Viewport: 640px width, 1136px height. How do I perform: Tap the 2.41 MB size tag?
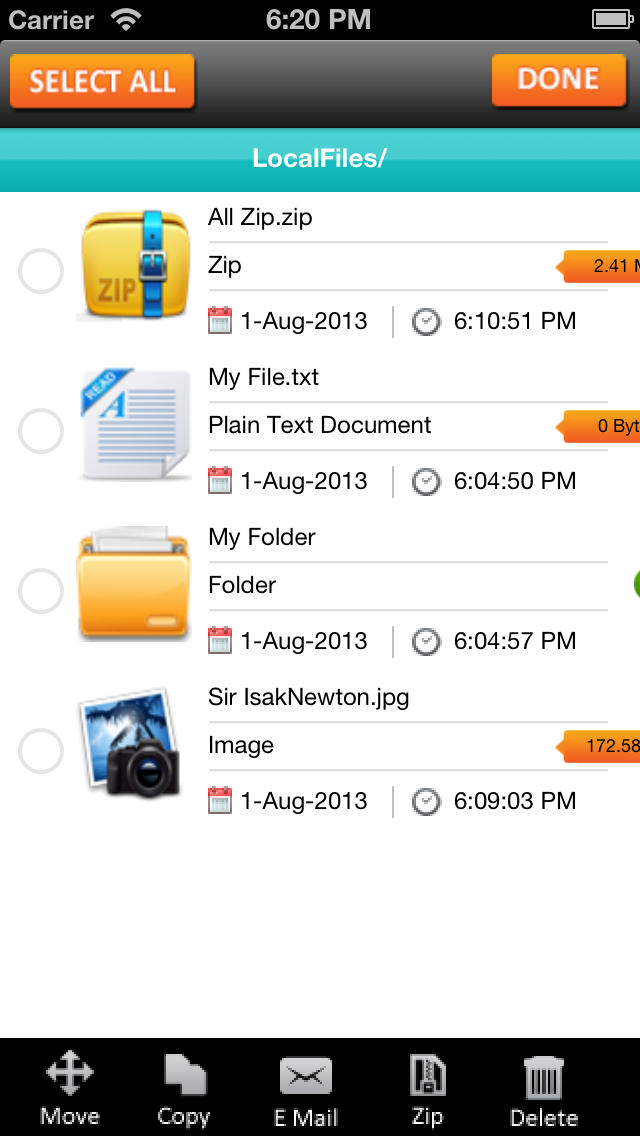tap(599, 266)
